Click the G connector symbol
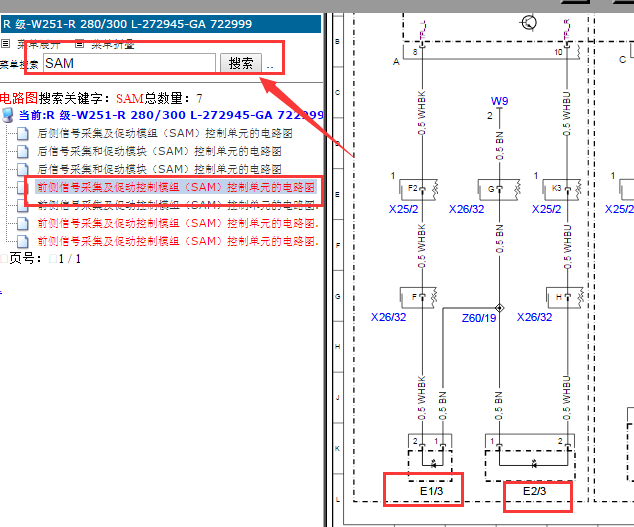The width and height of the screenshot is (634, 527). [x=499, y=189]
